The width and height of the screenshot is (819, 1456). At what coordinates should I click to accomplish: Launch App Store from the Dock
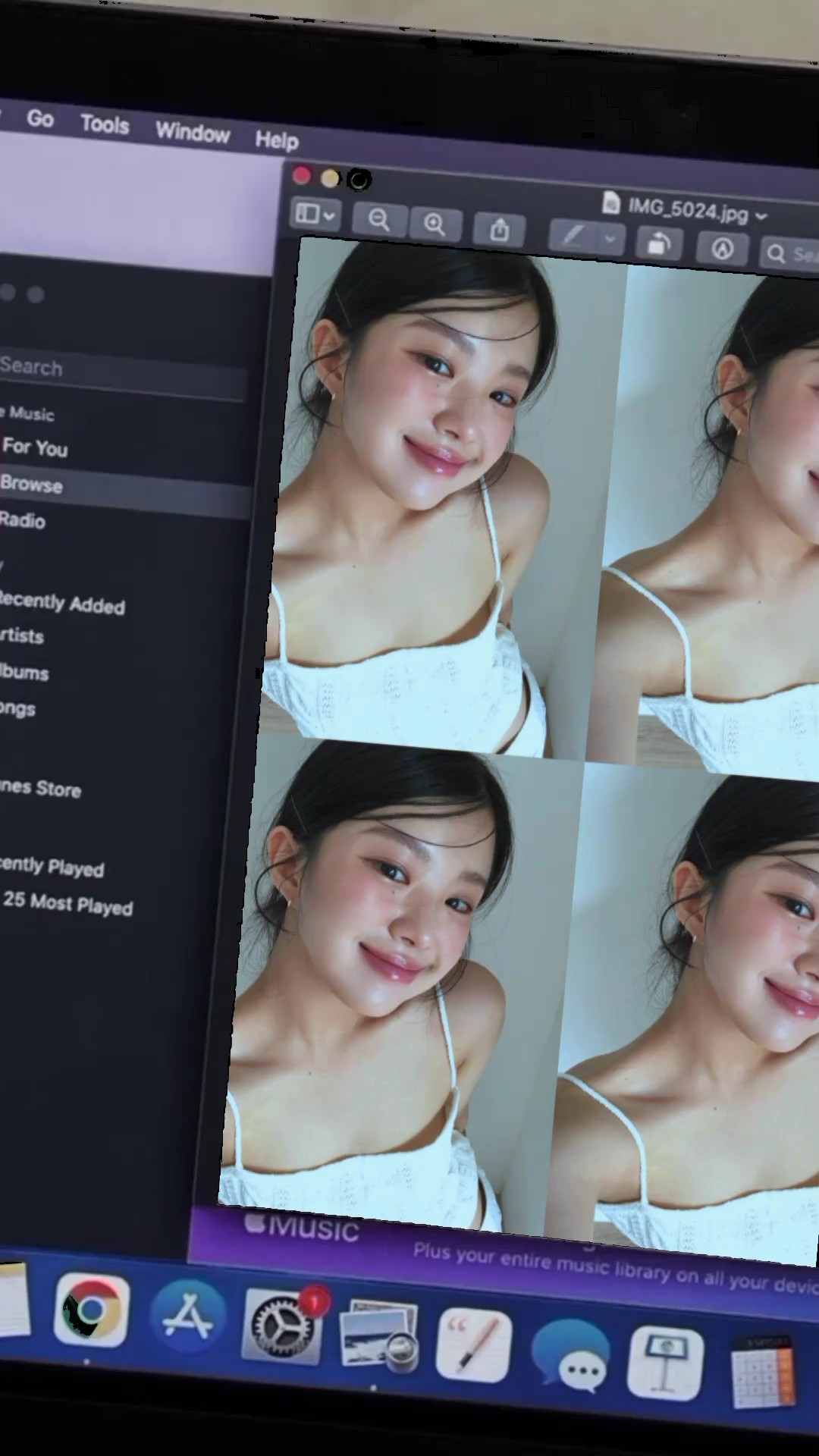pyautogui.click(x=187, y=1317)
